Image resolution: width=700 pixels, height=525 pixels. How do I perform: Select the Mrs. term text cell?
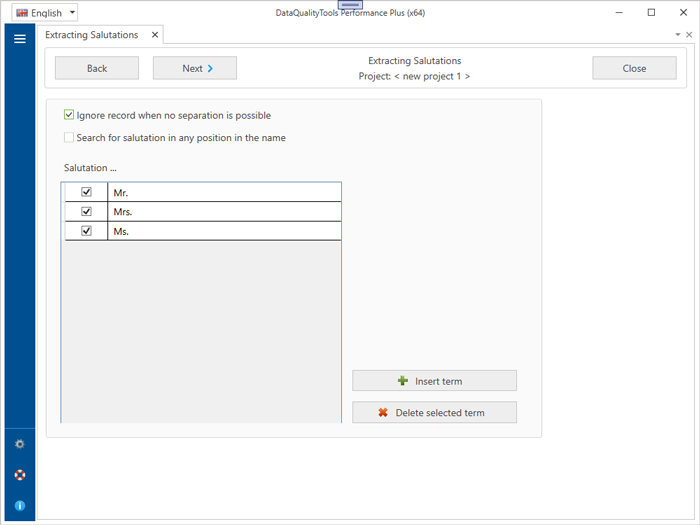click(225, 212)
